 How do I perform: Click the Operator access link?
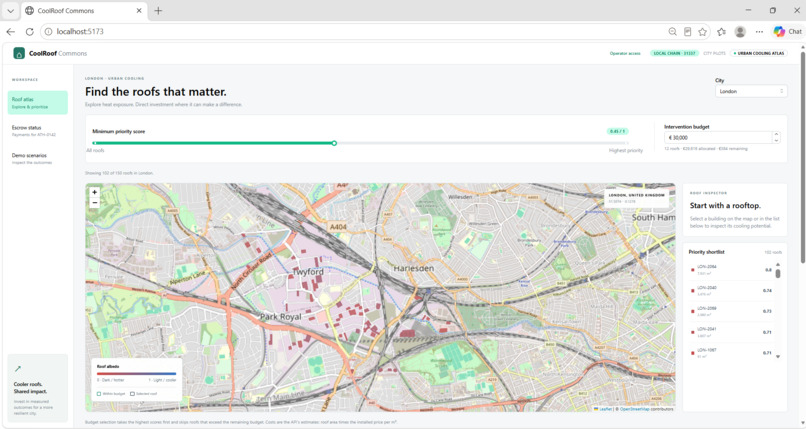[625, 53]
